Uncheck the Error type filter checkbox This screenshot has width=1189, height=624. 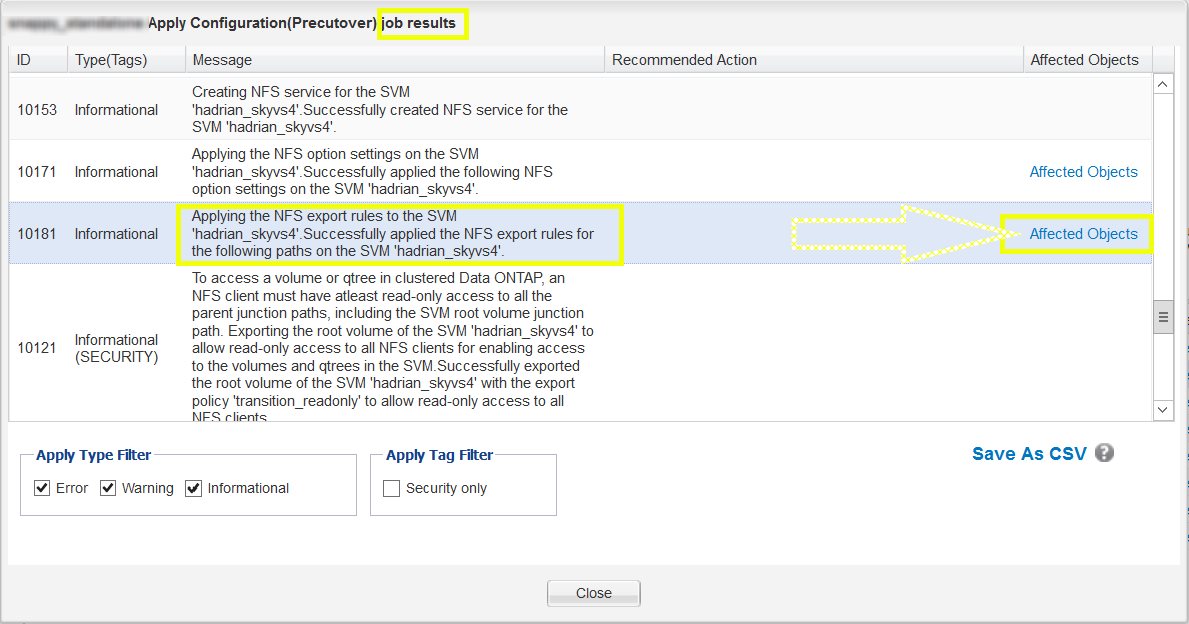[42, 488]
